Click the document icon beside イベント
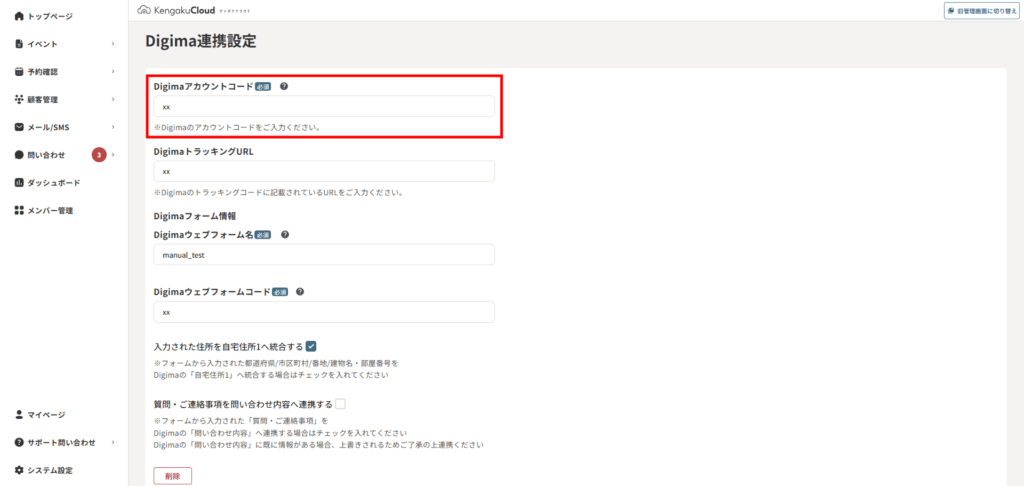The height and width of the screenshot is (486, 1024). [x=19, y=44]
